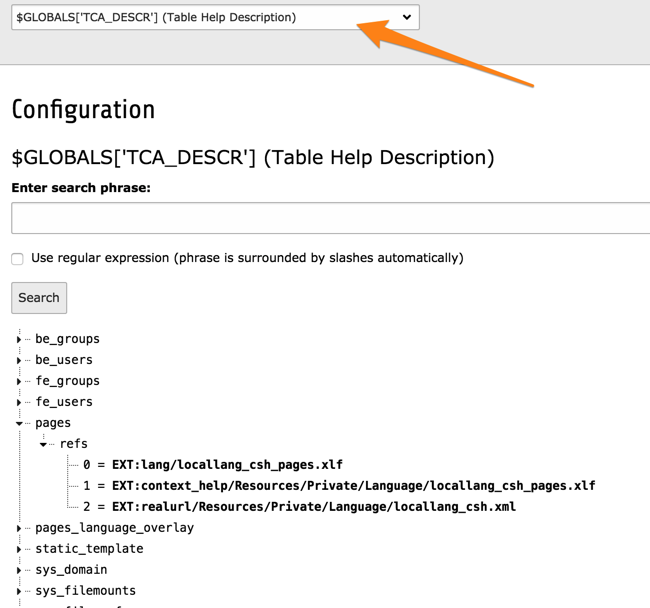Click the search phrase input field
This screenshot has height=608, width=650.
coord(330,218)
